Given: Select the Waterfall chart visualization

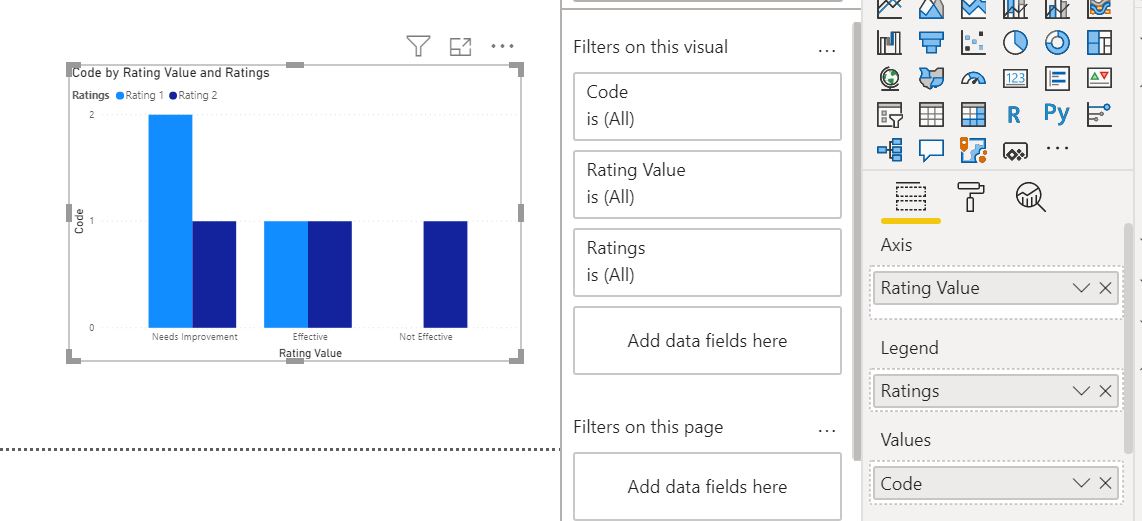Looking at the screenshot, I should tap(889, 42).
